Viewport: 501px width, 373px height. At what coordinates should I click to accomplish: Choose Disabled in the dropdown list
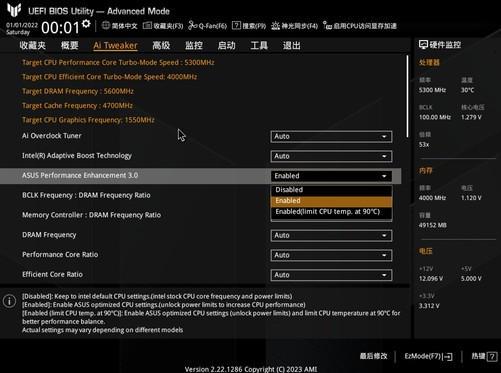pyautogui.click(x=331, y=190)
